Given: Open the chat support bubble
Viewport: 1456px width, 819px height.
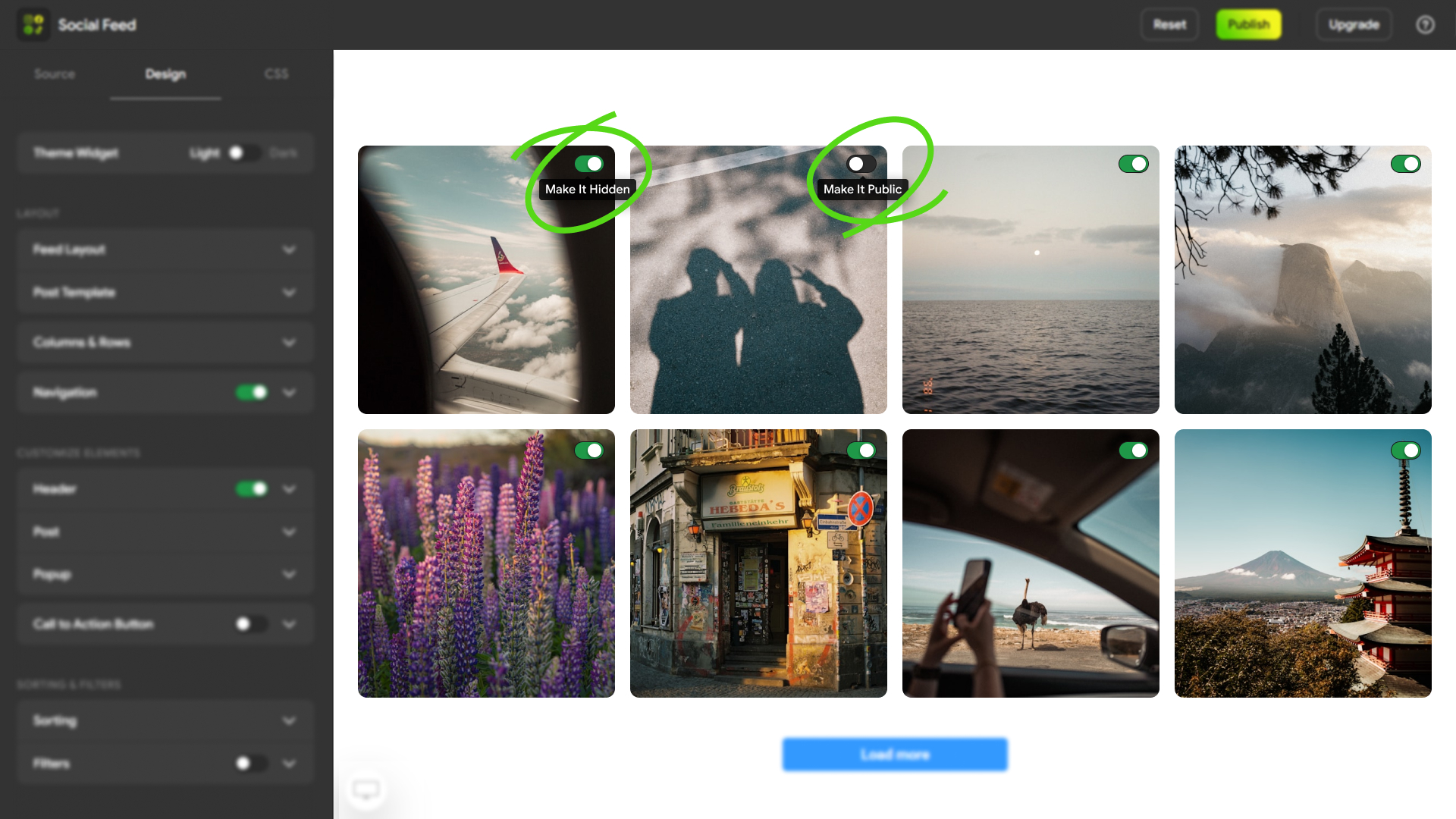Looking at the screenshot, I should [366, 789].
